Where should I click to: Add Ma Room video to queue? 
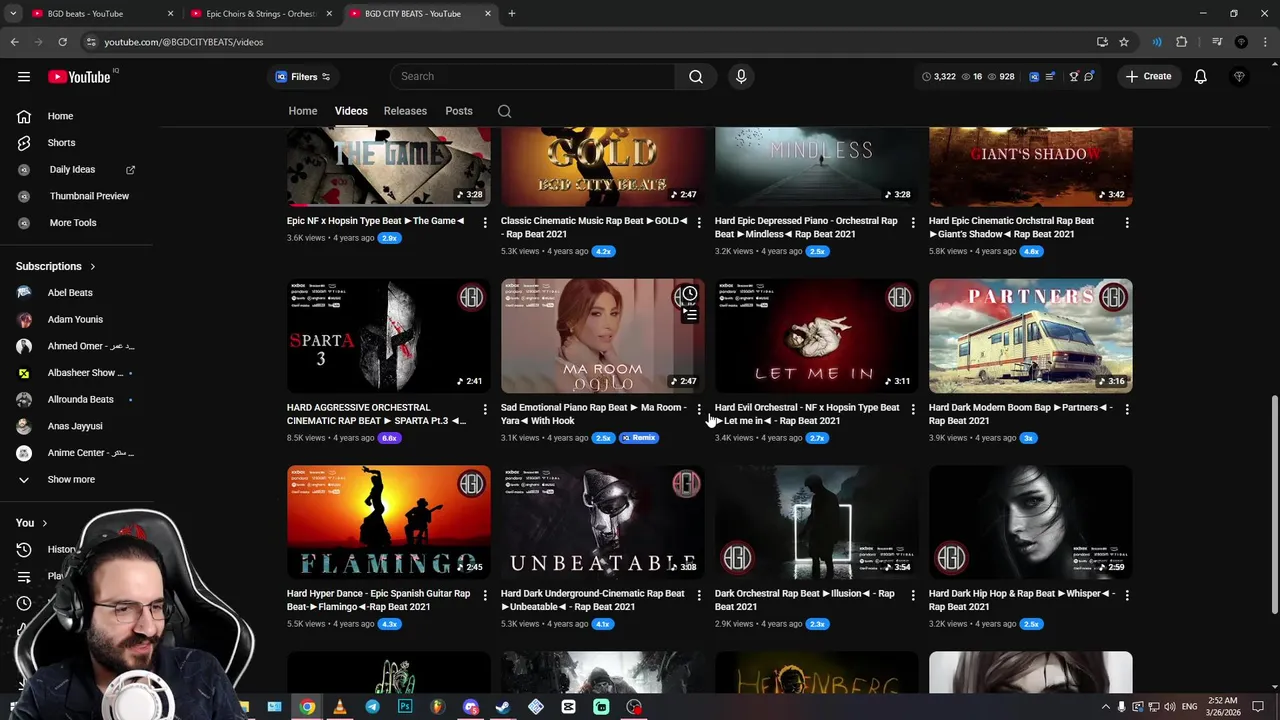click(689, 316)
